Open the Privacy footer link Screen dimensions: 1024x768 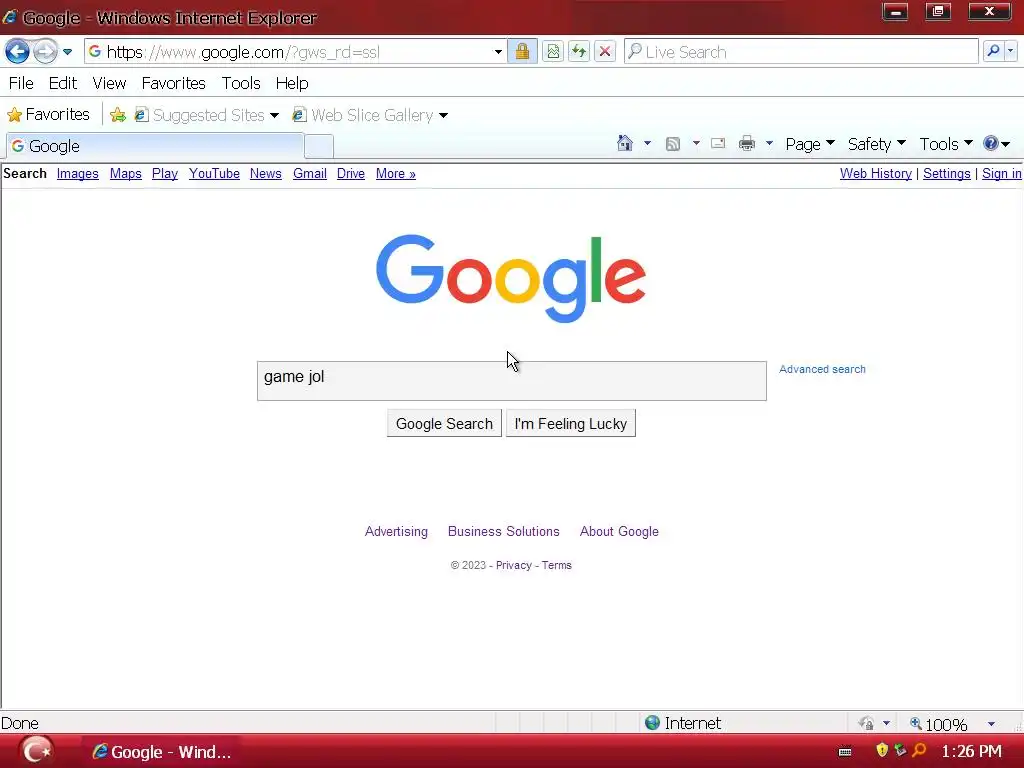click(513, 566)
